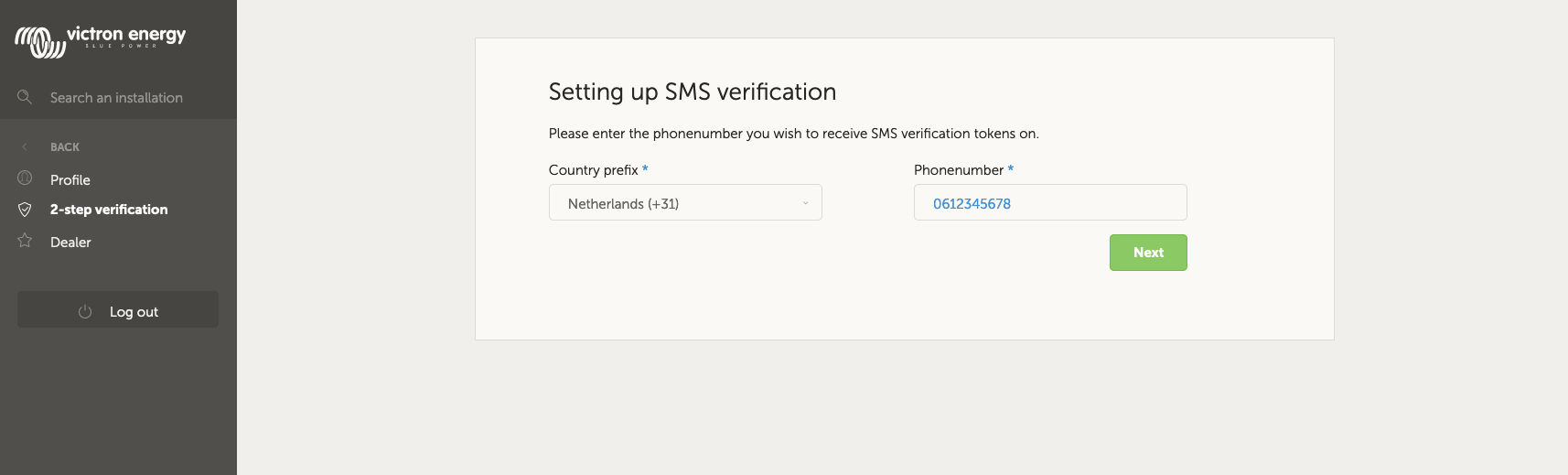The height and width of the screenshot is (475, 1568).
Task: Click the magnifier search icon
Action: click(x=25, y=97)
